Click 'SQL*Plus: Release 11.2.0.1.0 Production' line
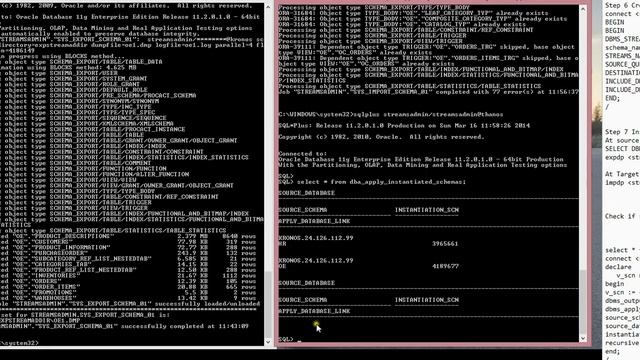The image size is (640, 360). tap(404, 125)
